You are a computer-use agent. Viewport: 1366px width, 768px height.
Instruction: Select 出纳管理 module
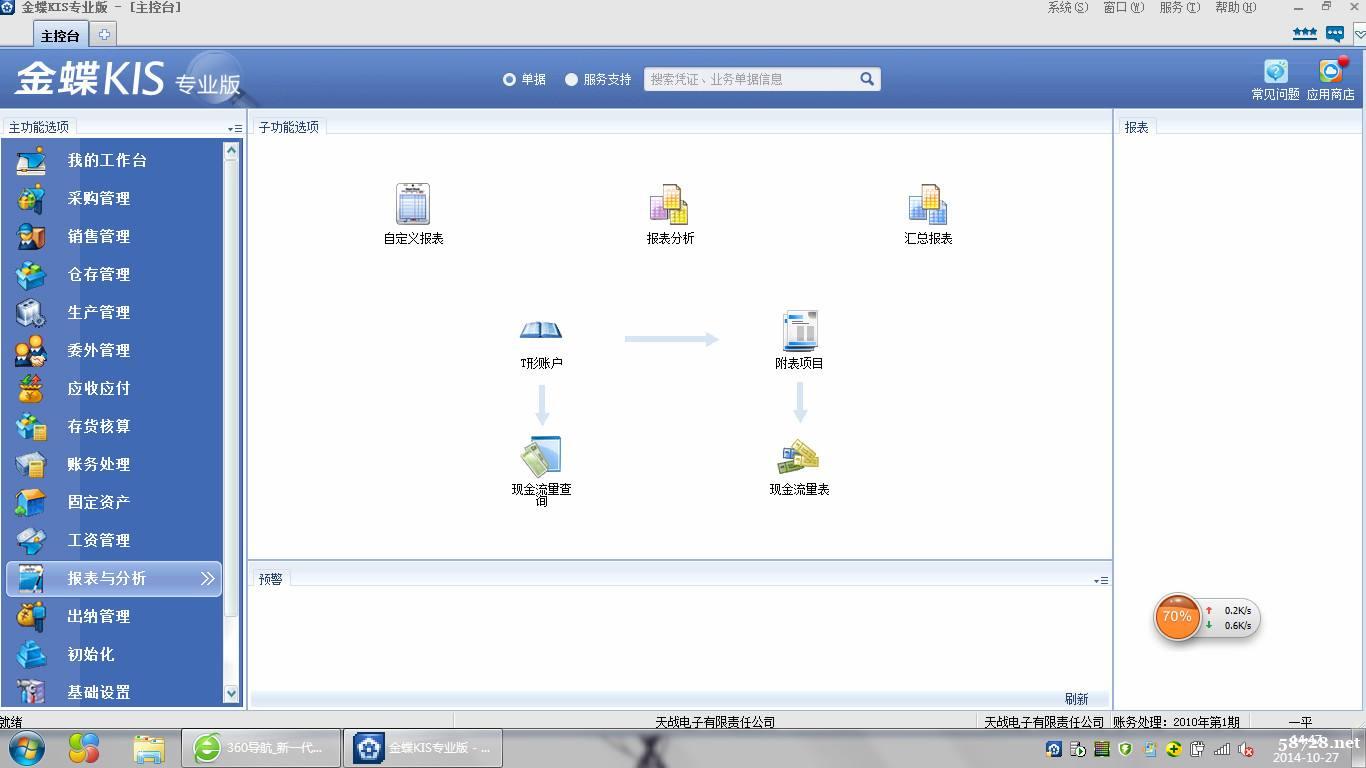coord(99,616)
